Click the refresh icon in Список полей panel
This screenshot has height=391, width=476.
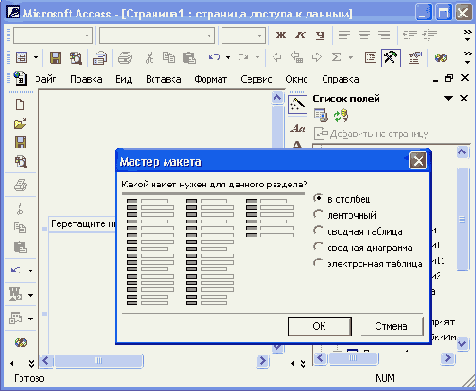[340, 116]
